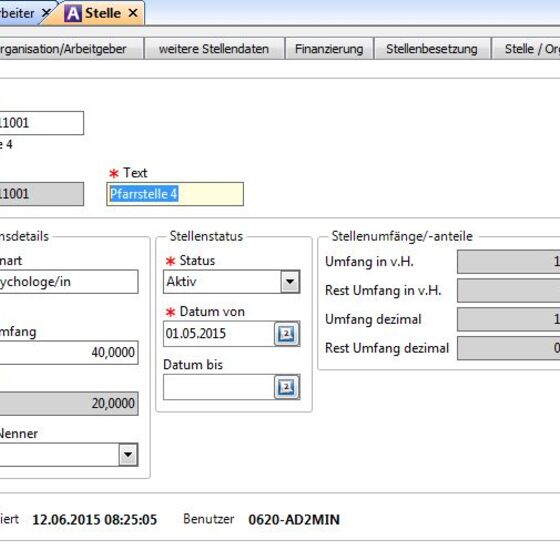Click the purple A icon on Stelle tab

tap(73, 14)
